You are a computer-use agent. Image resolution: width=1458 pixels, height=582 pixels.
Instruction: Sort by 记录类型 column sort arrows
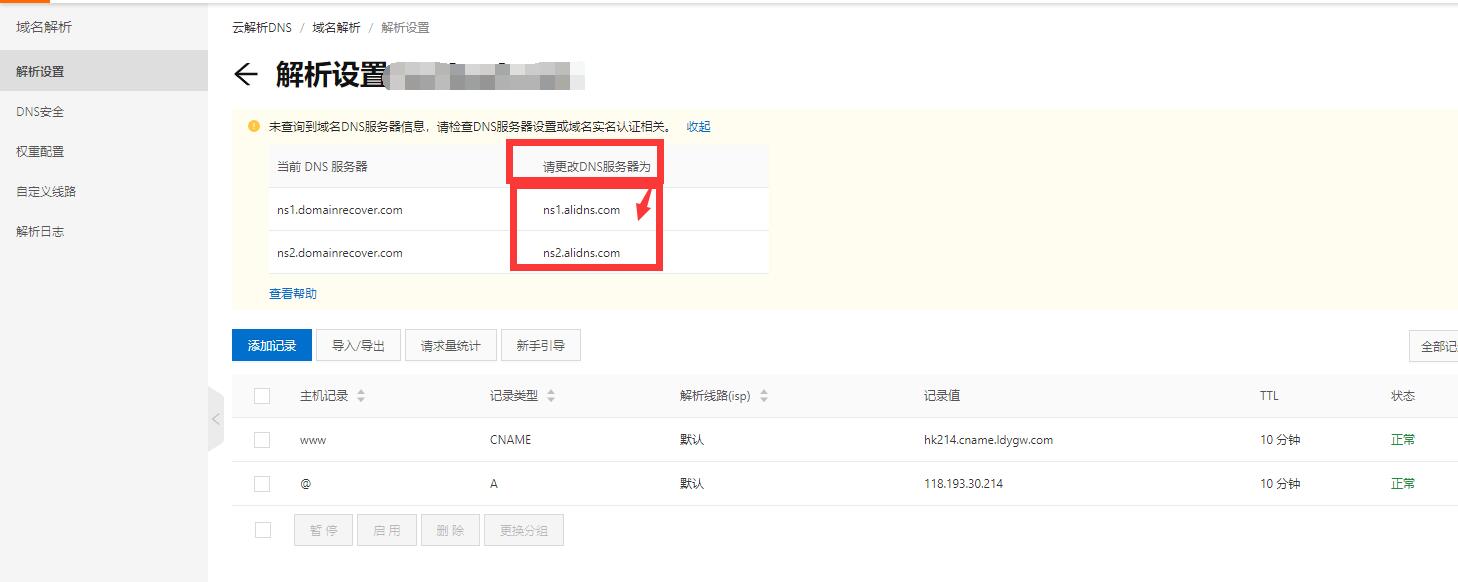(x=551, y=396)
